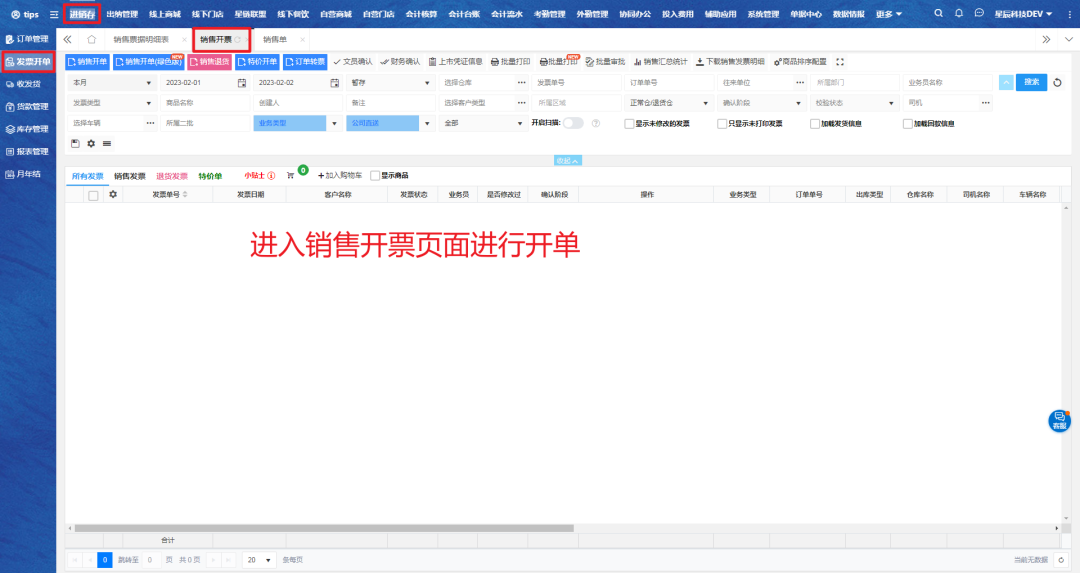Viewport: 1080px width, 573px height.
Task: Open the shopping cart icon
Action: 291,175
